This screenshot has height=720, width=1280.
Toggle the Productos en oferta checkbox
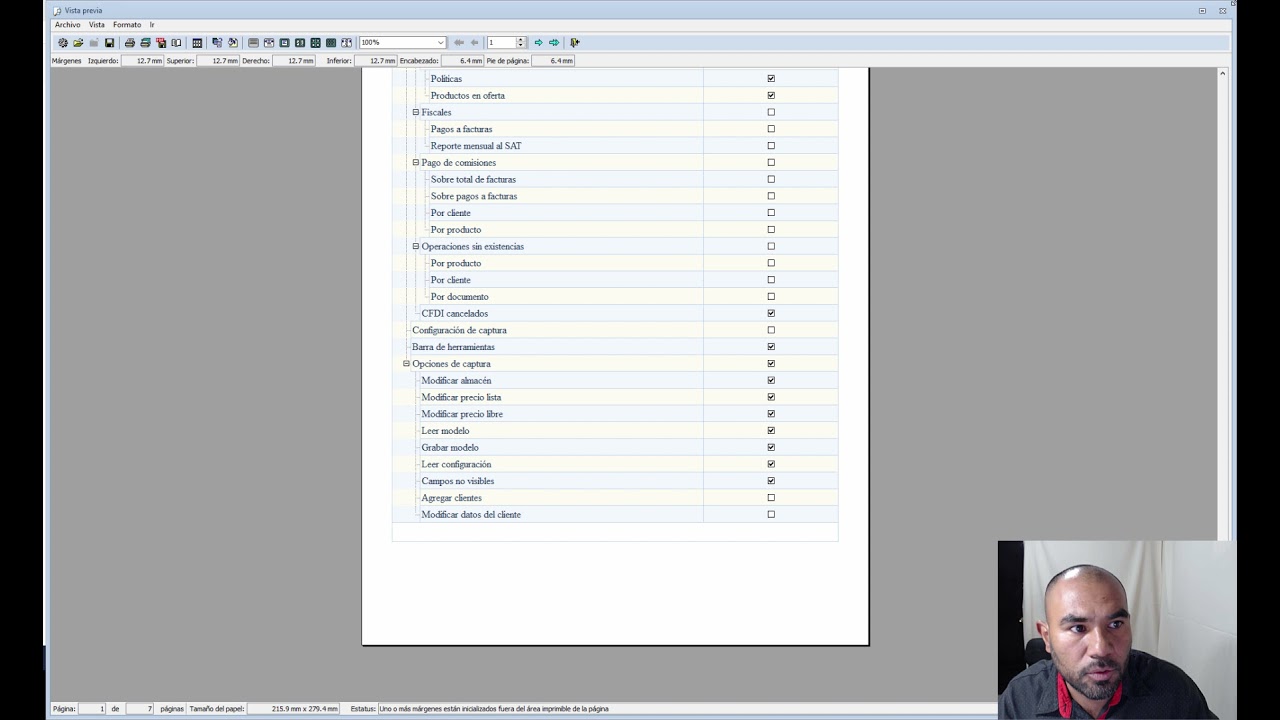771,95
